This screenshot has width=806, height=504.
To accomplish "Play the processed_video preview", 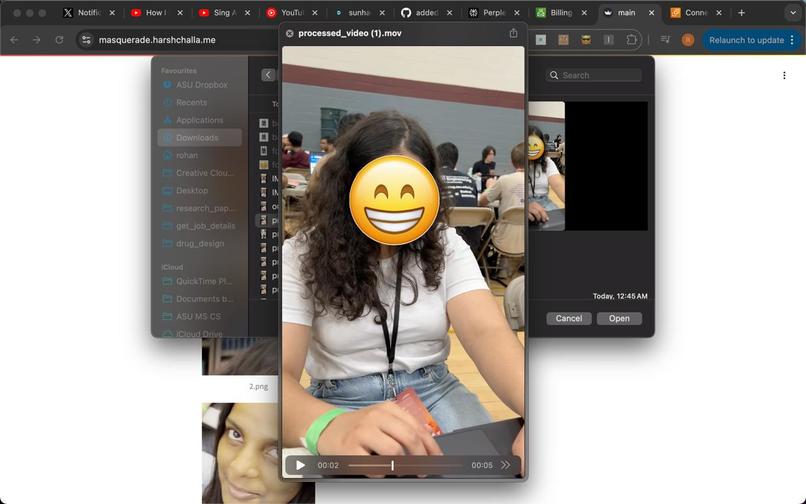I will pyautogui.click(x=300, y=465).
